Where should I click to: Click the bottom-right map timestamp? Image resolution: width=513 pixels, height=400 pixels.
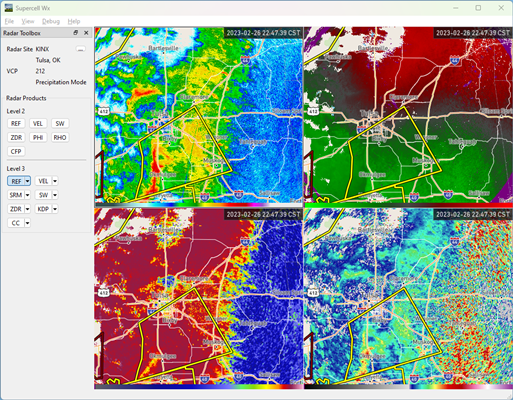(473, 214)
